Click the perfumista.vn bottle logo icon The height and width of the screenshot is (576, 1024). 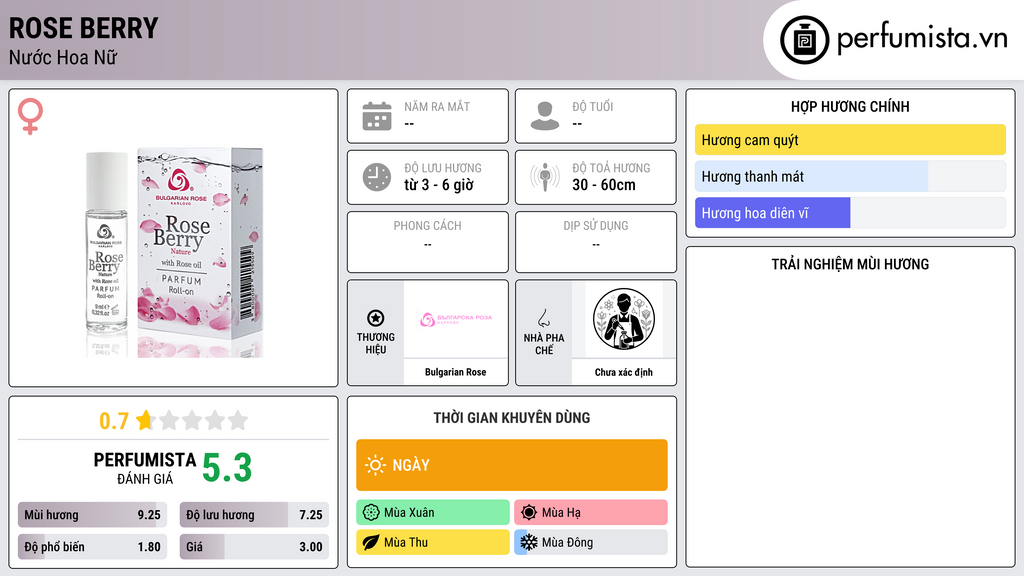tap(804, 40)
